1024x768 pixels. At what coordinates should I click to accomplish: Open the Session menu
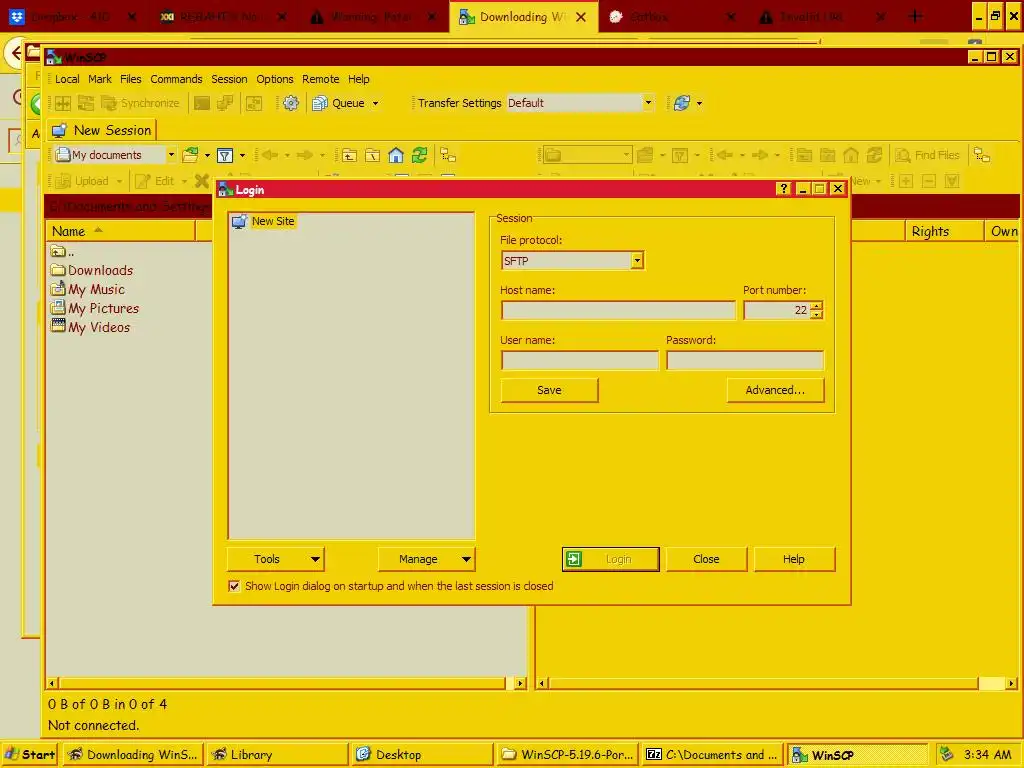[x=229, y=79]
